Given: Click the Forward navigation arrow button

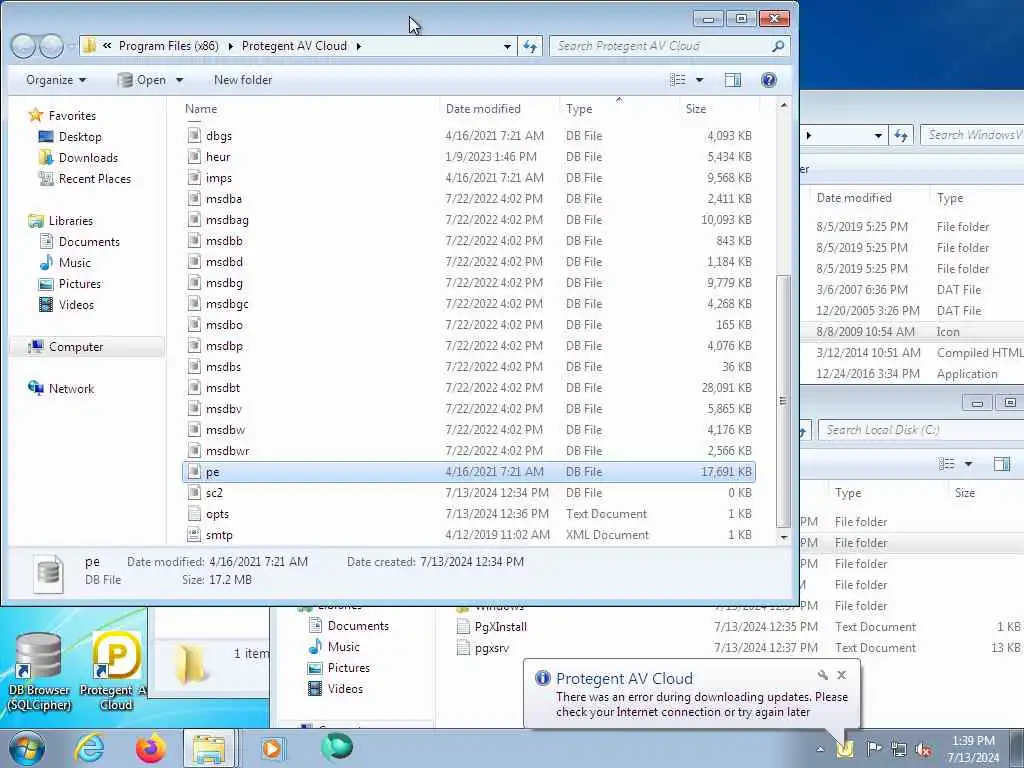Looking at the screenshot, I should (51, 46).
